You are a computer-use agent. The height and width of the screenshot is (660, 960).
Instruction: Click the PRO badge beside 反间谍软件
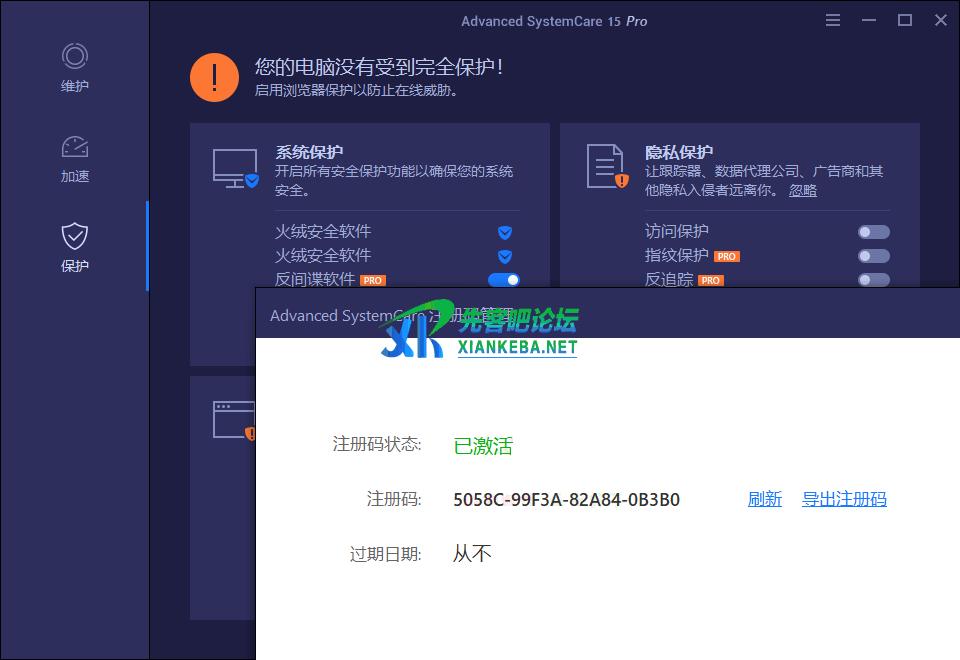[373, 281]
